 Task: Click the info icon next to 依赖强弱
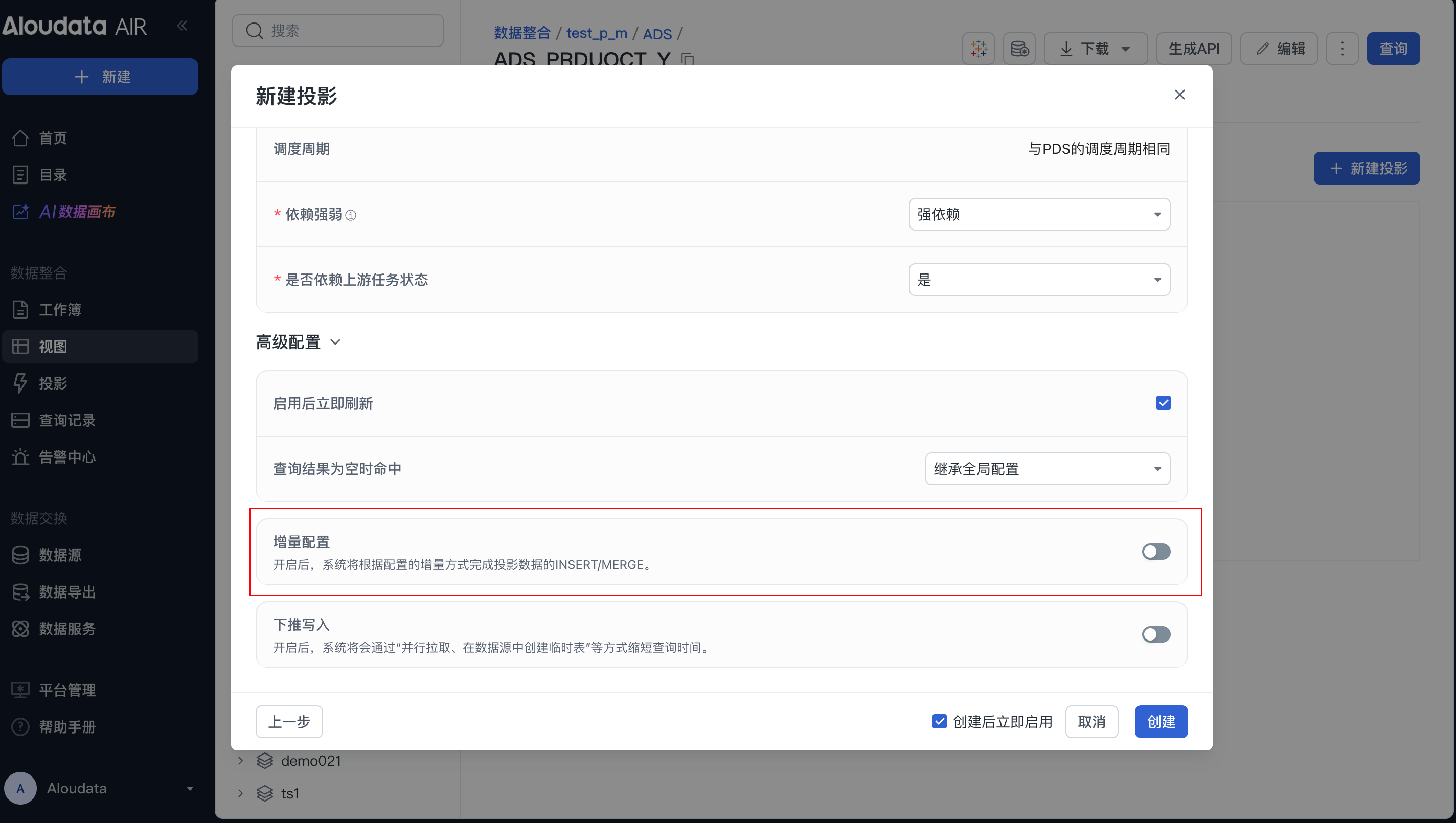coord(351,215)
